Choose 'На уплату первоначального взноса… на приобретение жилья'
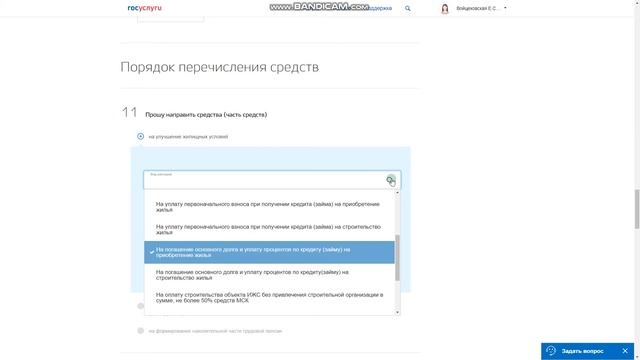The image size is (640, 360). click(269, 207)
